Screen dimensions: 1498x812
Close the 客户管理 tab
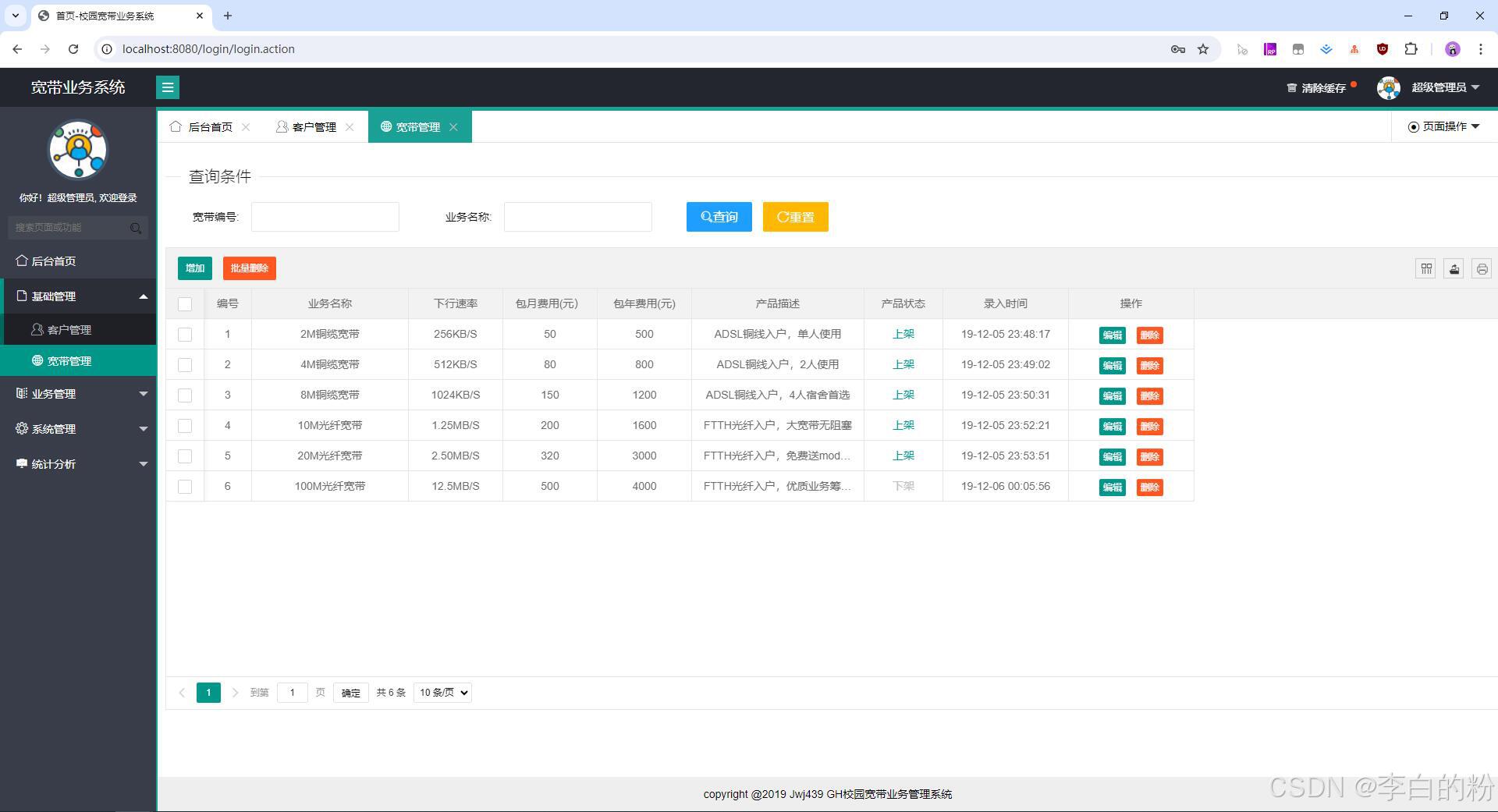[x=350, y=127]
